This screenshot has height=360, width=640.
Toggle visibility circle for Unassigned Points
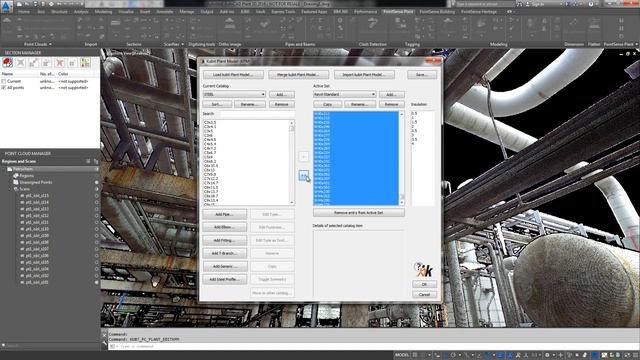[x=97, y=182]
